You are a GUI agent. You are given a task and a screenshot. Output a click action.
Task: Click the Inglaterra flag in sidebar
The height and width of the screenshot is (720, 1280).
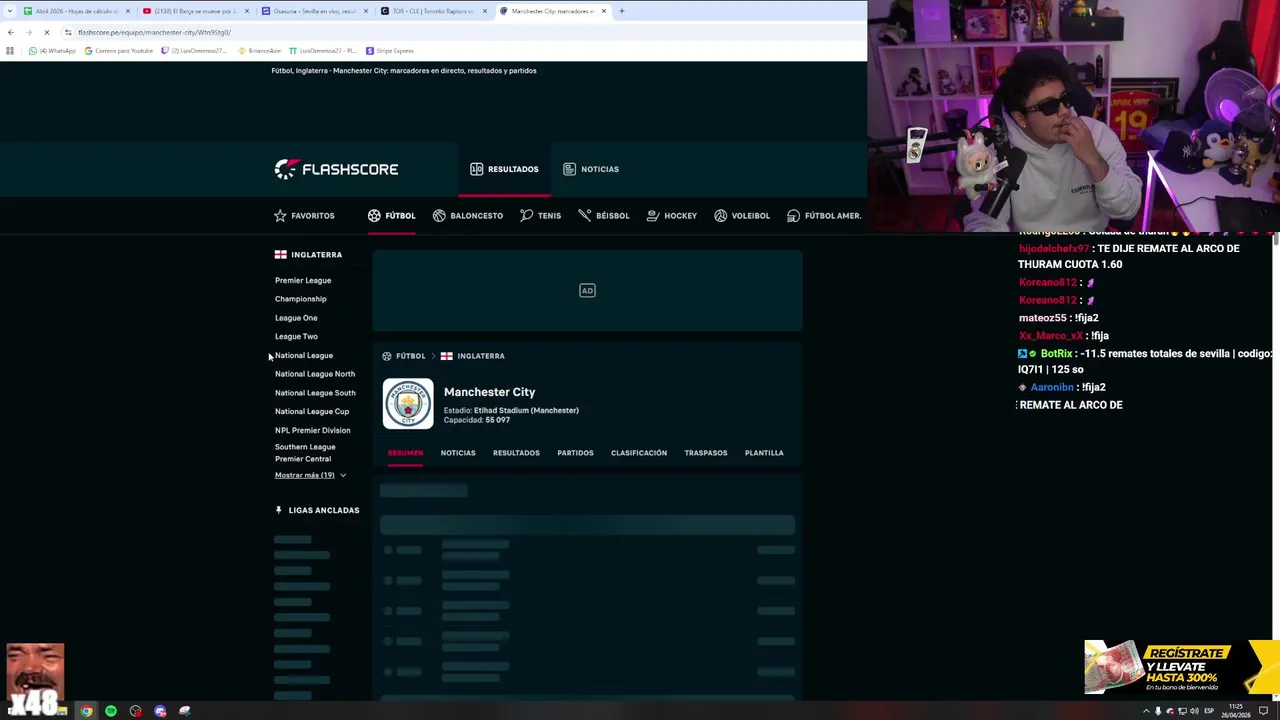[x=281, y=255]
